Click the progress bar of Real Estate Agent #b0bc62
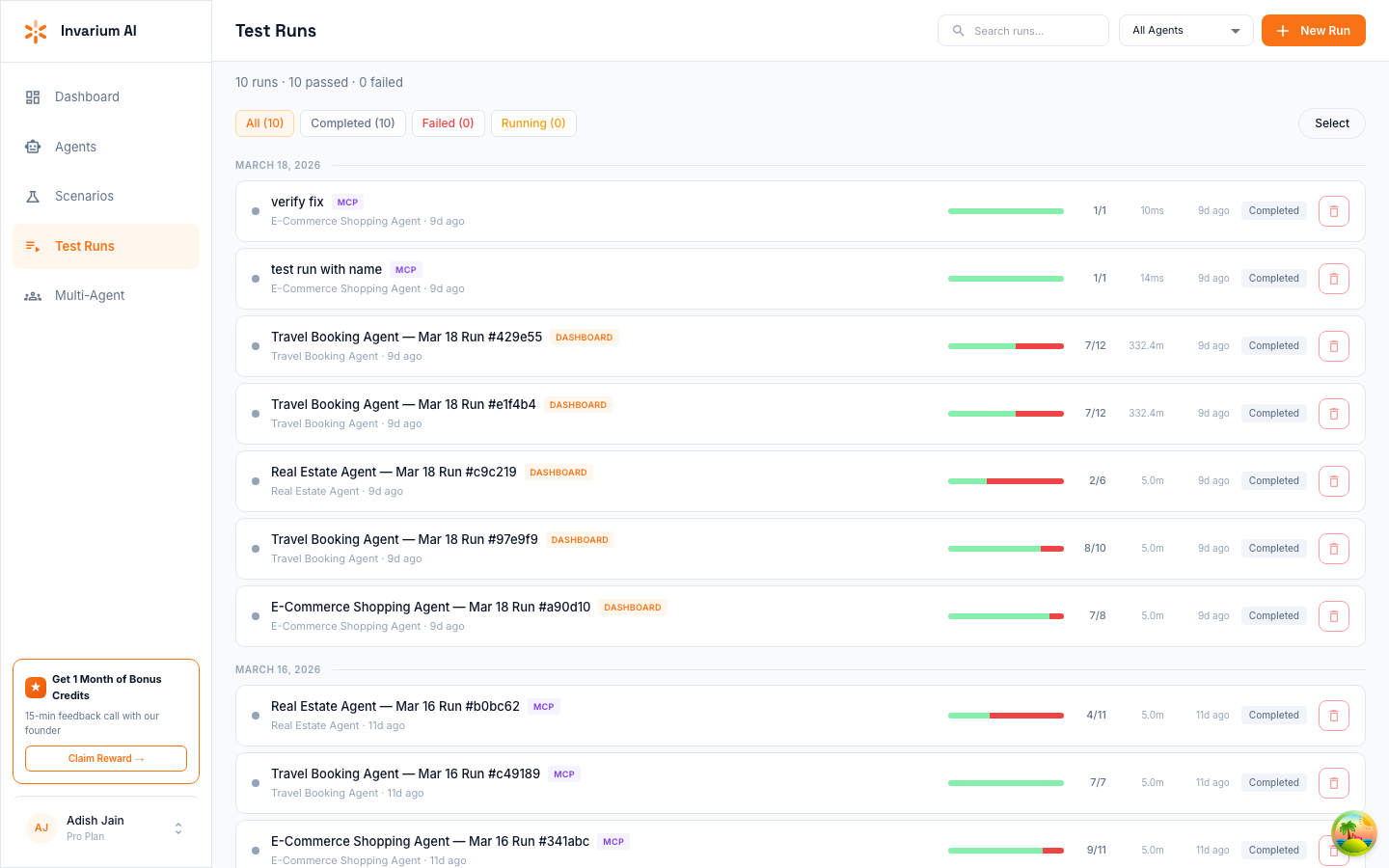 (1006, 715)
